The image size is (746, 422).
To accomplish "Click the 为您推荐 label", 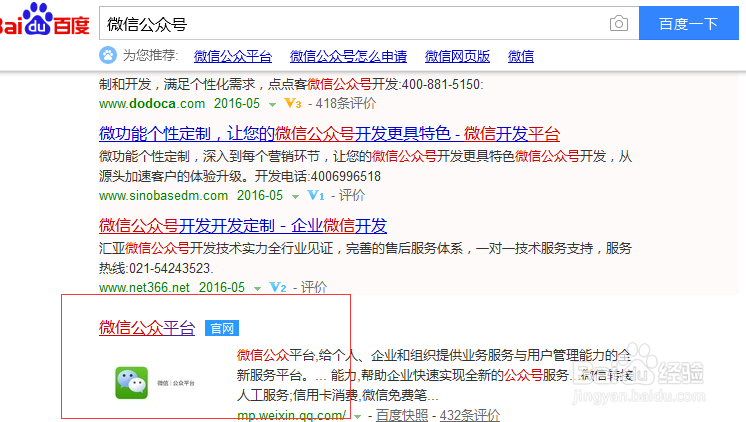I will 150,56.
